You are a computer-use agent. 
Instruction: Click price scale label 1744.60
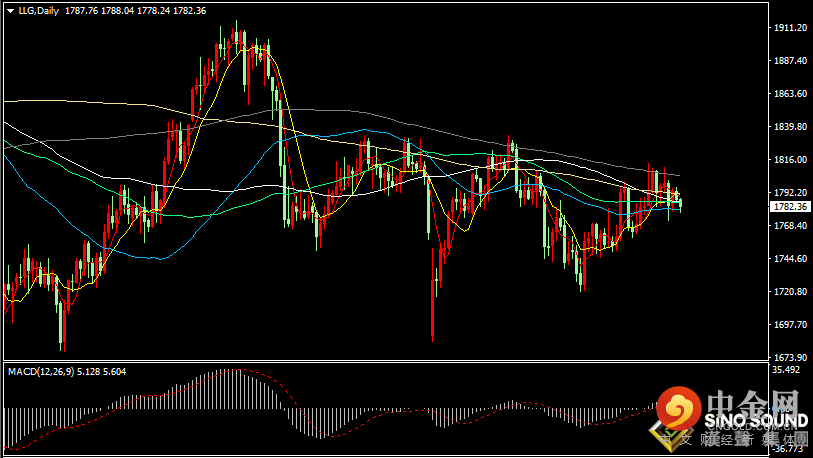tap(791, 258)
